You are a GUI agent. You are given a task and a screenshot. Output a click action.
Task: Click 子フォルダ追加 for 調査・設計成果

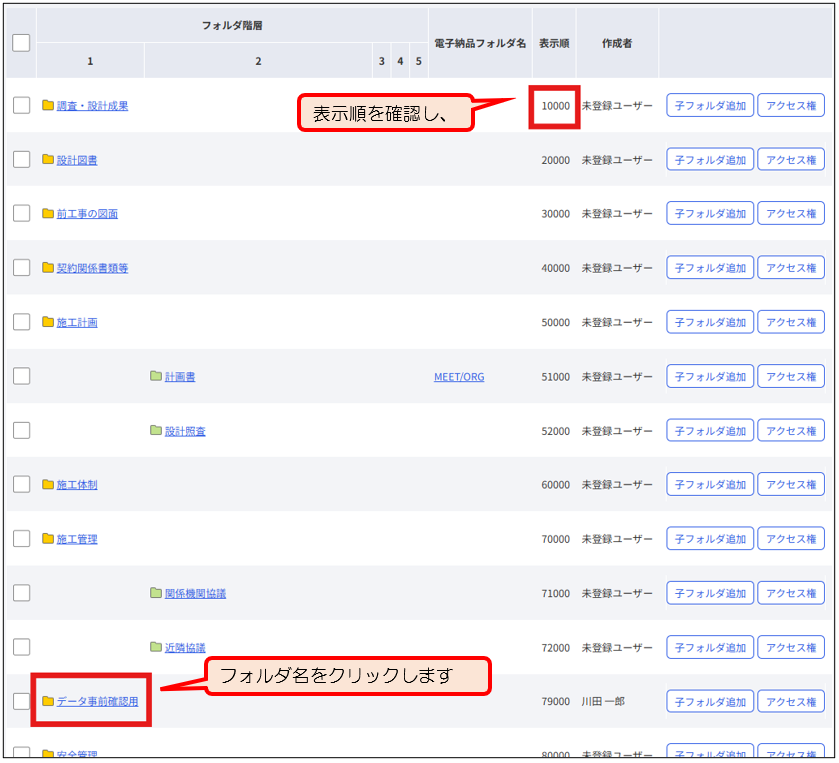tap(710, 105)
